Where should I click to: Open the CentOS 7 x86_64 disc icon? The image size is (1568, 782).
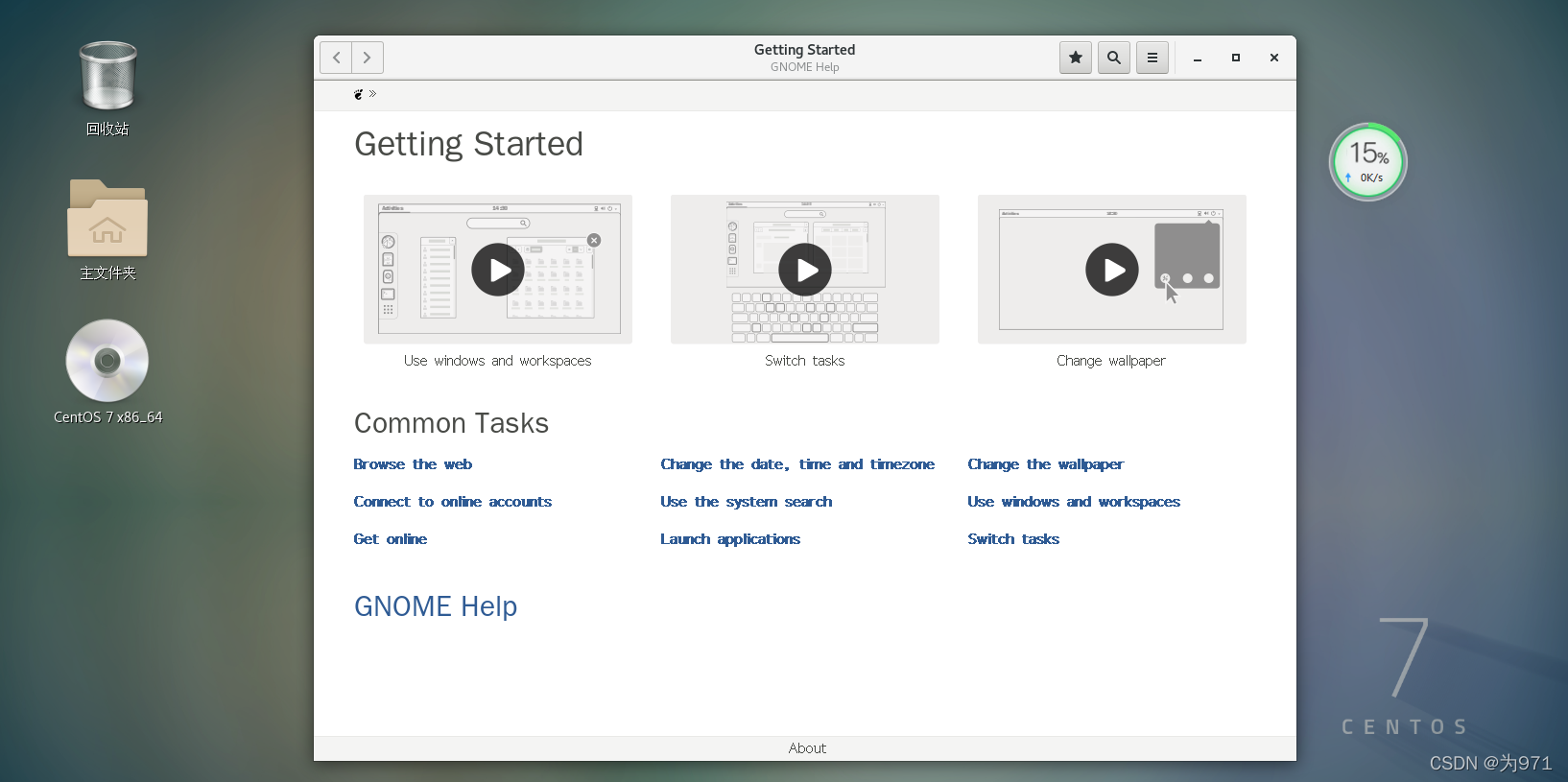107,361
